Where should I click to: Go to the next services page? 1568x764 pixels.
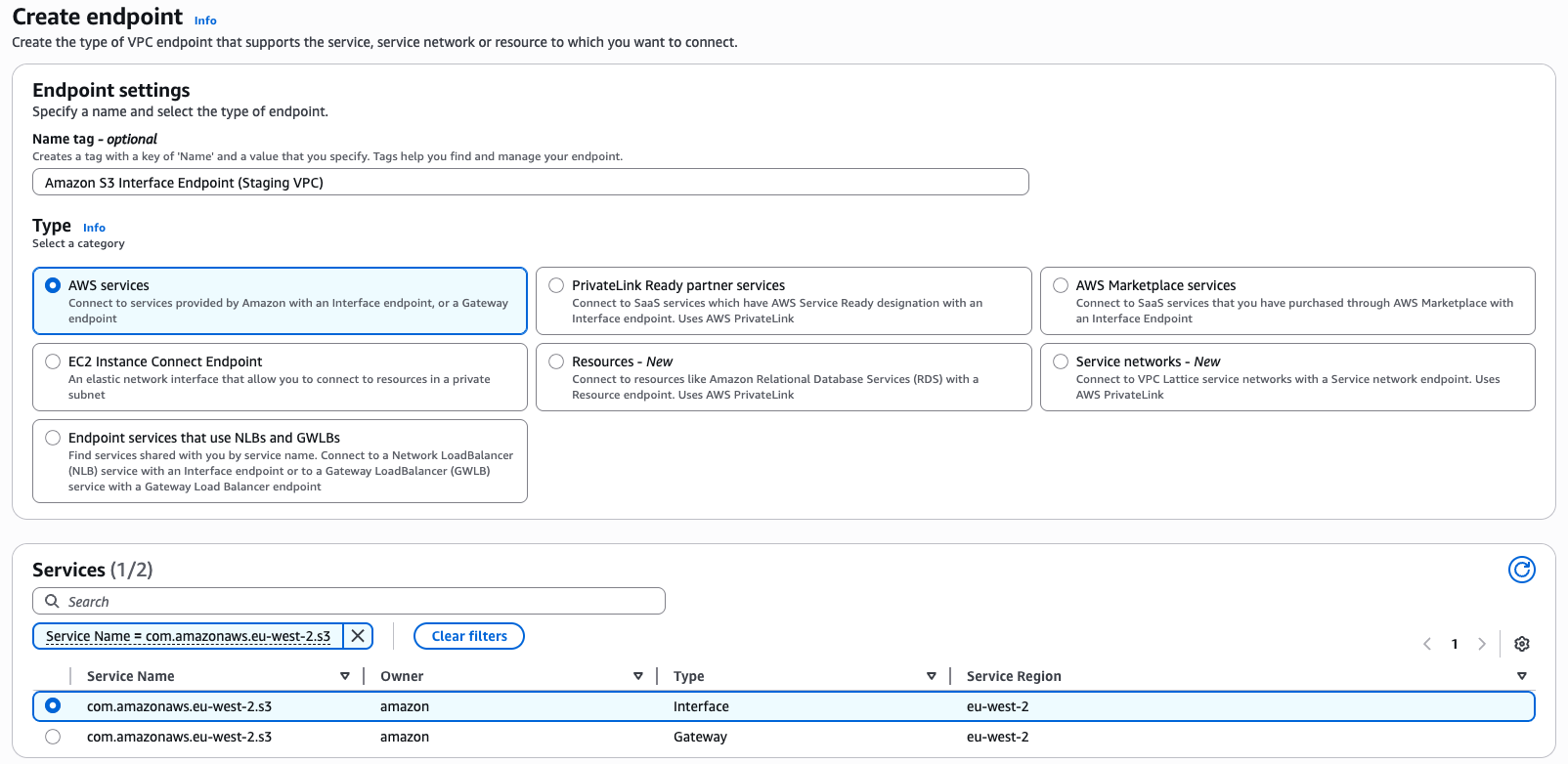[x=1482, y=644]
